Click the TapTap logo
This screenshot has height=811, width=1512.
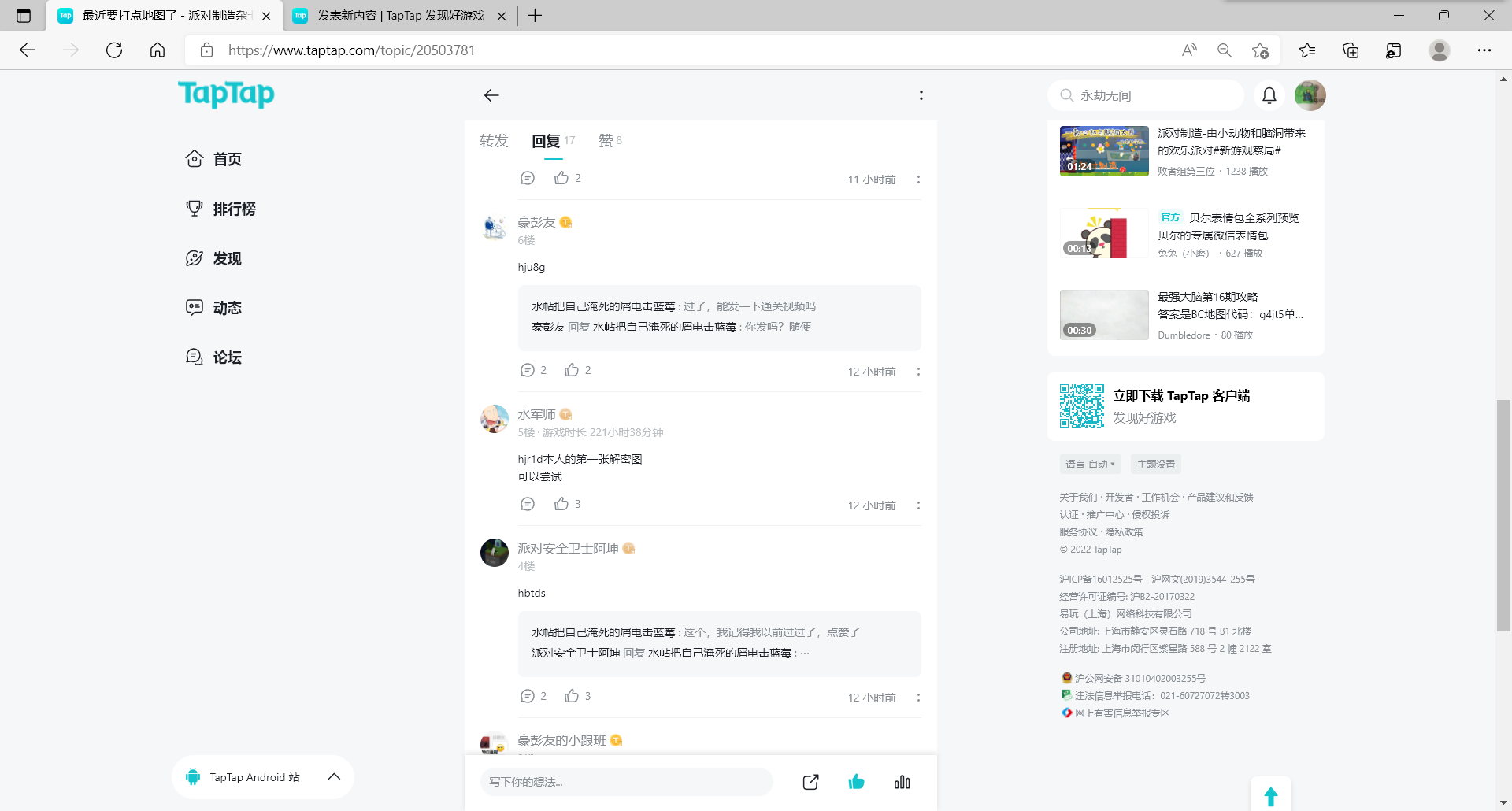pyautogui.click(x=226, y=94)
